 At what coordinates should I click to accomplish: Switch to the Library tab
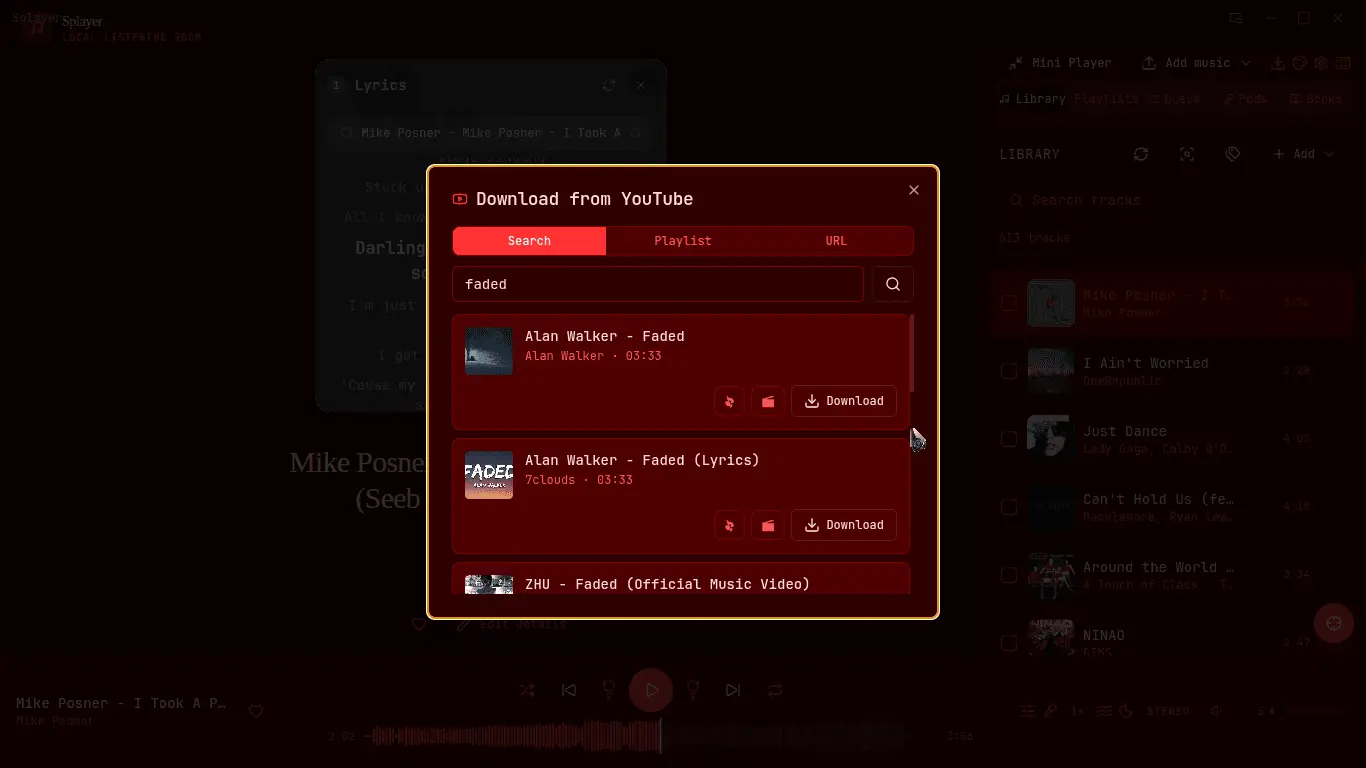click(1032, 99)
